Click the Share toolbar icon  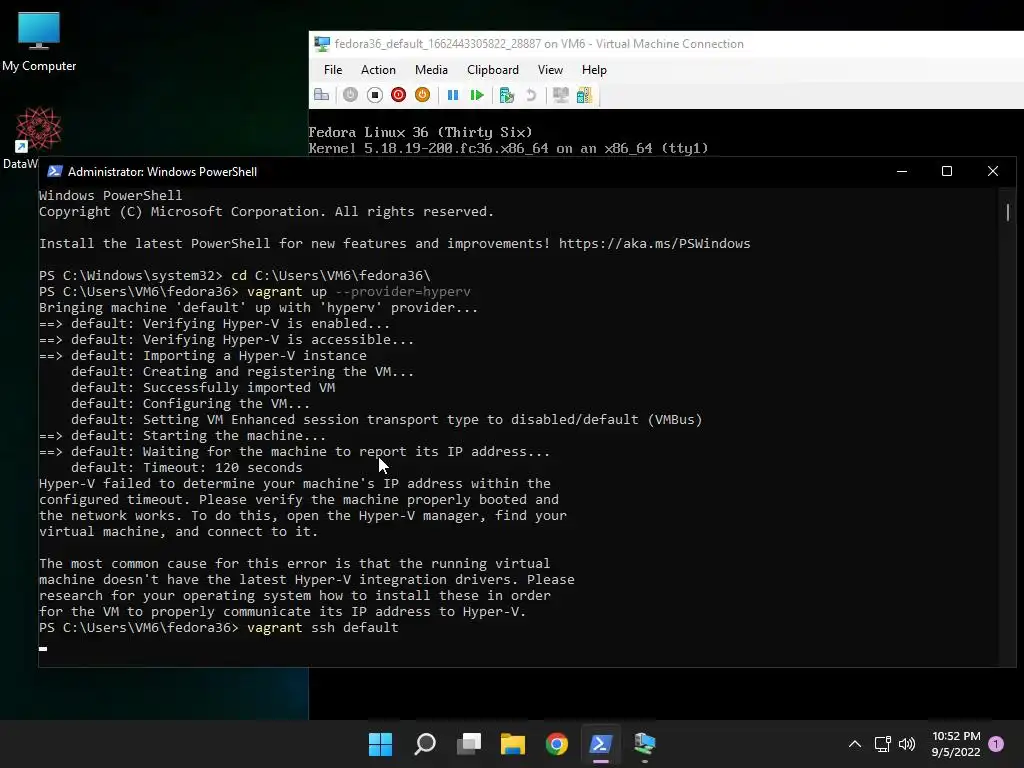point(584,95)
